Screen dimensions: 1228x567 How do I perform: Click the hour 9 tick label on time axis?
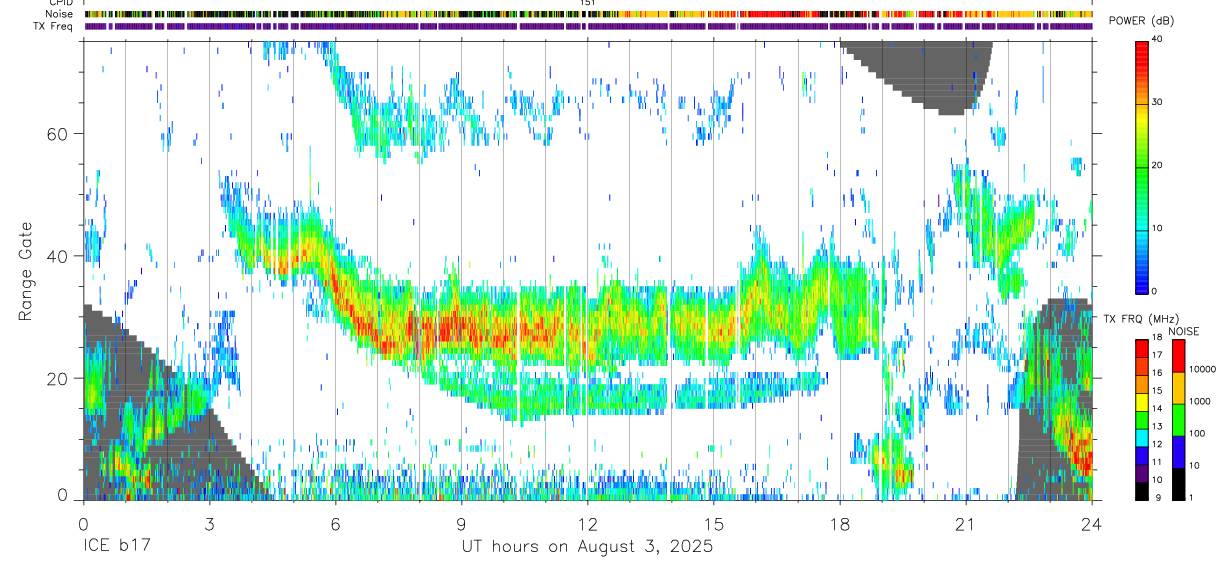point(461,523)
